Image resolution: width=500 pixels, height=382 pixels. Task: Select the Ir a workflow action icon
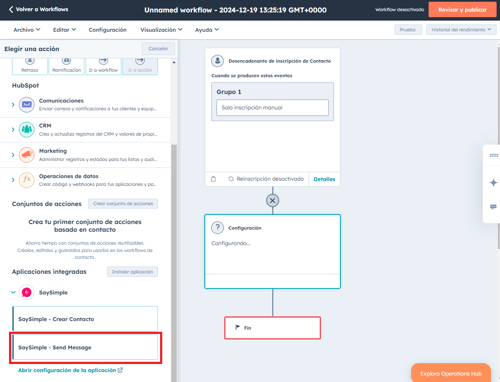pyautogui.click(x=103, y=61)
